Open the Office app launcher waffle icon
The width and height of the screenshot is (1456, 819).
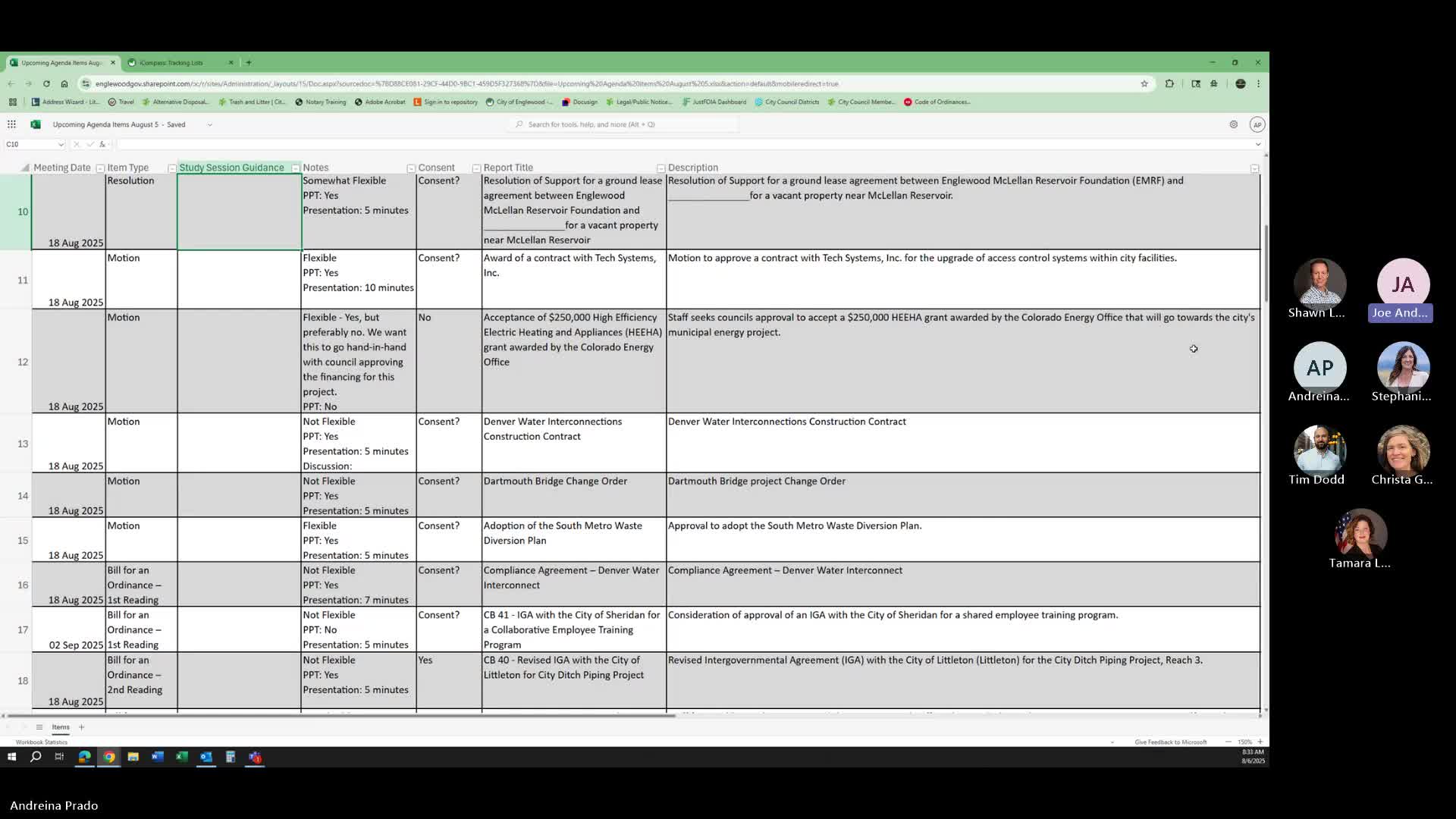pyautogui.click(x=11, y=124)
